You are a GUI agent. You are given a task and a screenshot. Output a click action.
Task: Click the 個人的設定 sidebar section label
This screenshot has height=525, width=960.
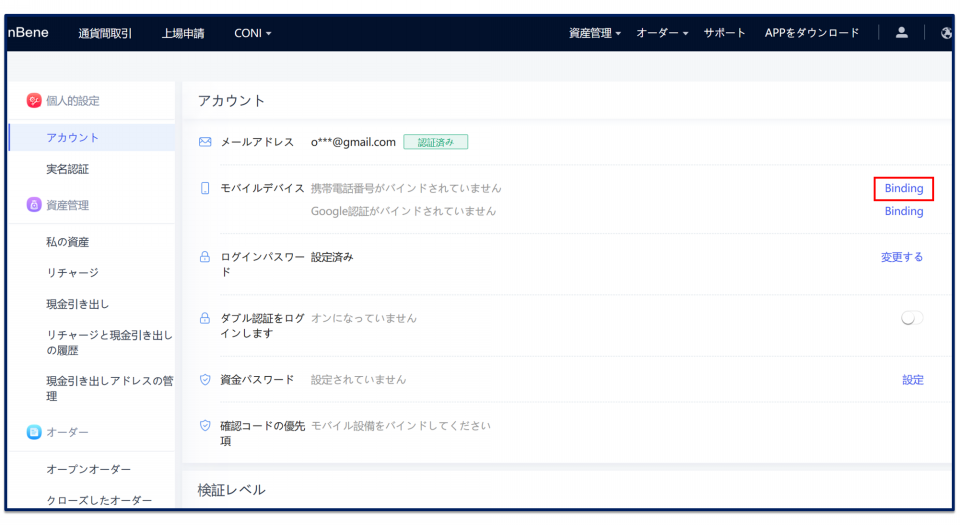pos(73,101)
